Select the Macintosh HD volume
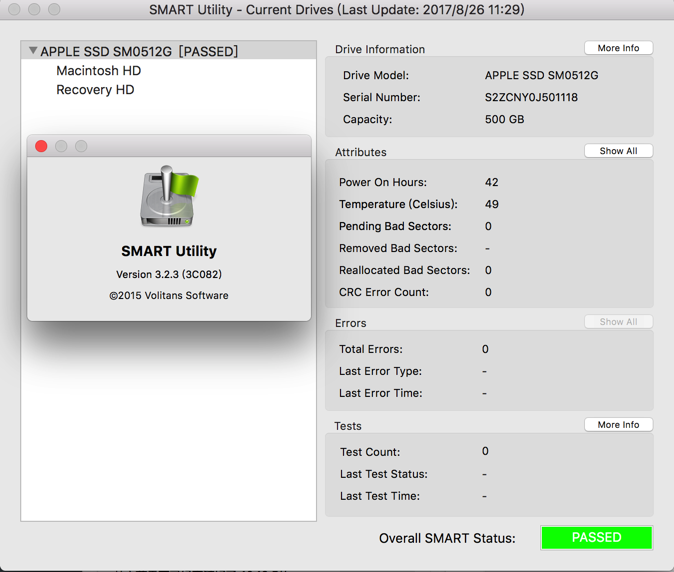The width and height of the screenshot is (674, 572). coord(98,70)
